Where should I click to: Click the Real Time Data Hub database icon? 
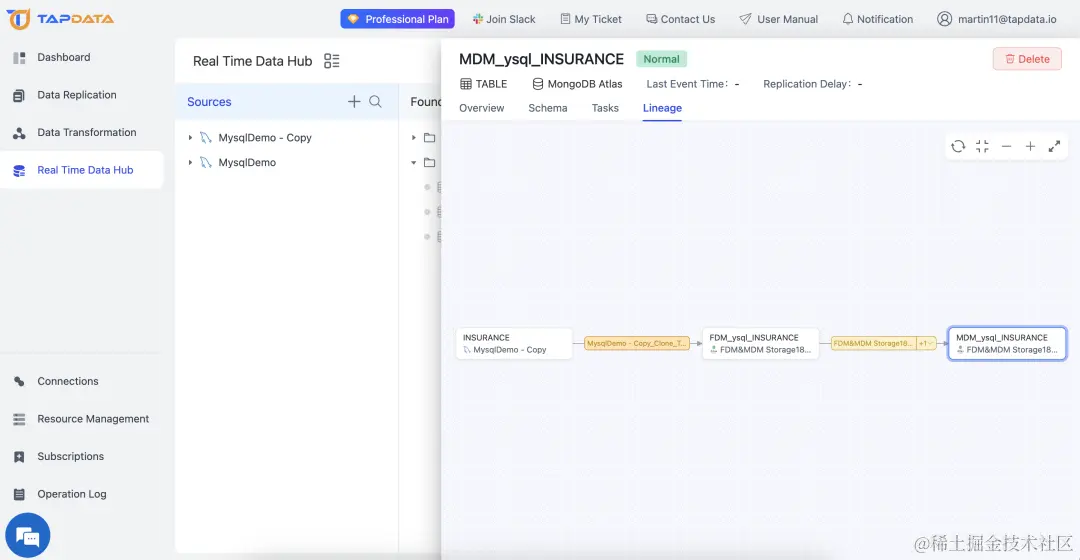pyautogui.click(x=19, y=171)
